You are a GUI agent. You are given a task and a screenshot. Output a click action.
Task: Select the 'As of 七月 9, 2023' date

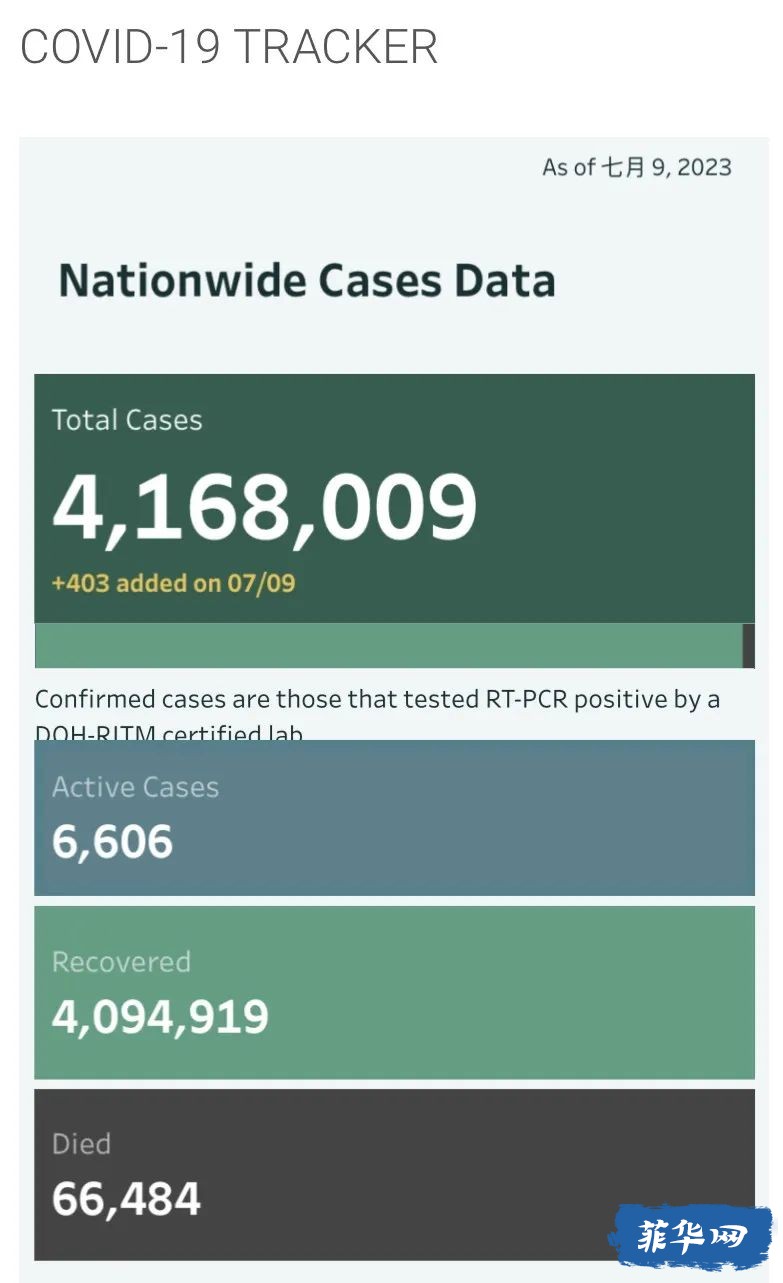[x=636, y=167]
